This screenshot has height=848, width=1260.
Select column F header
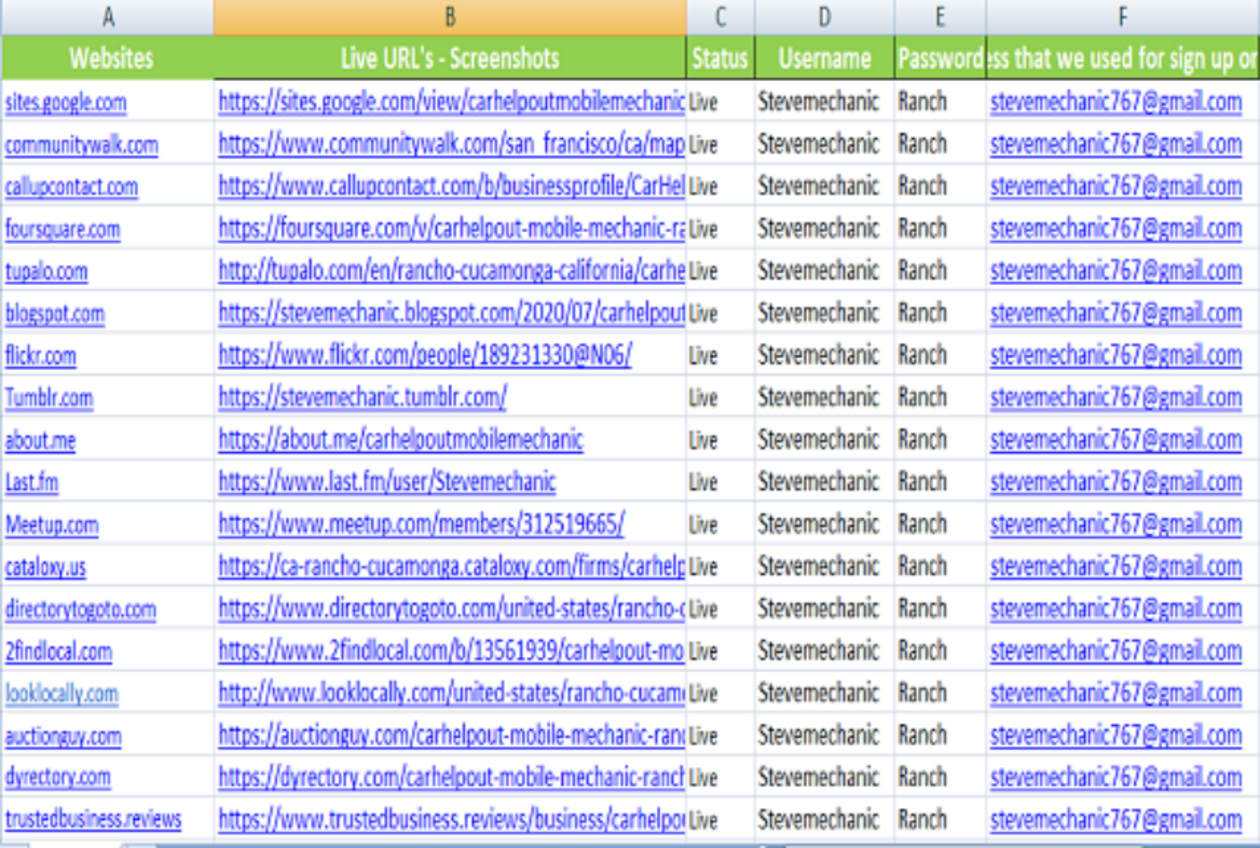tap(1123, 17)
